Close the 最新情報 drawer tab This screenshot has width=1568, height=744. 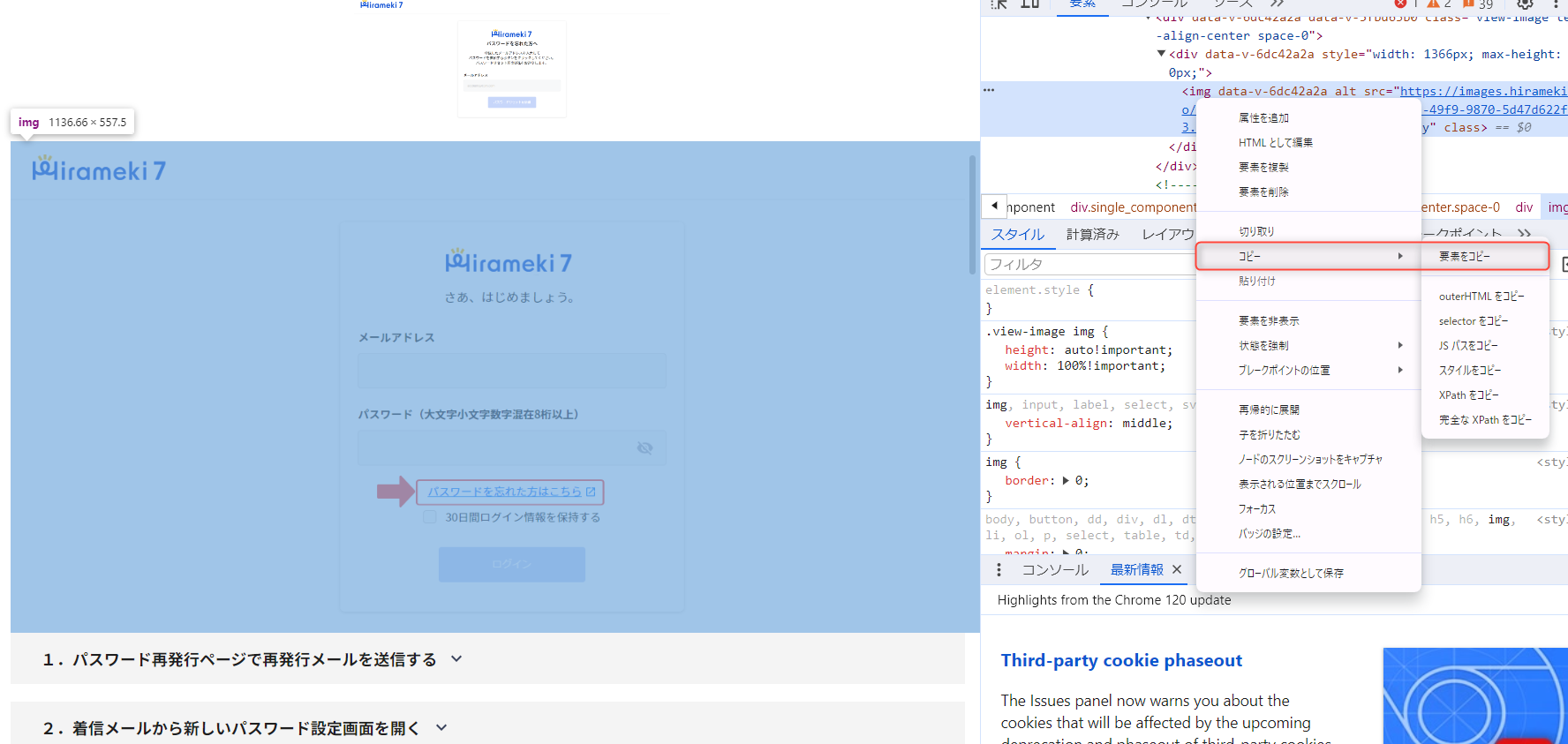coord(1177,570)
